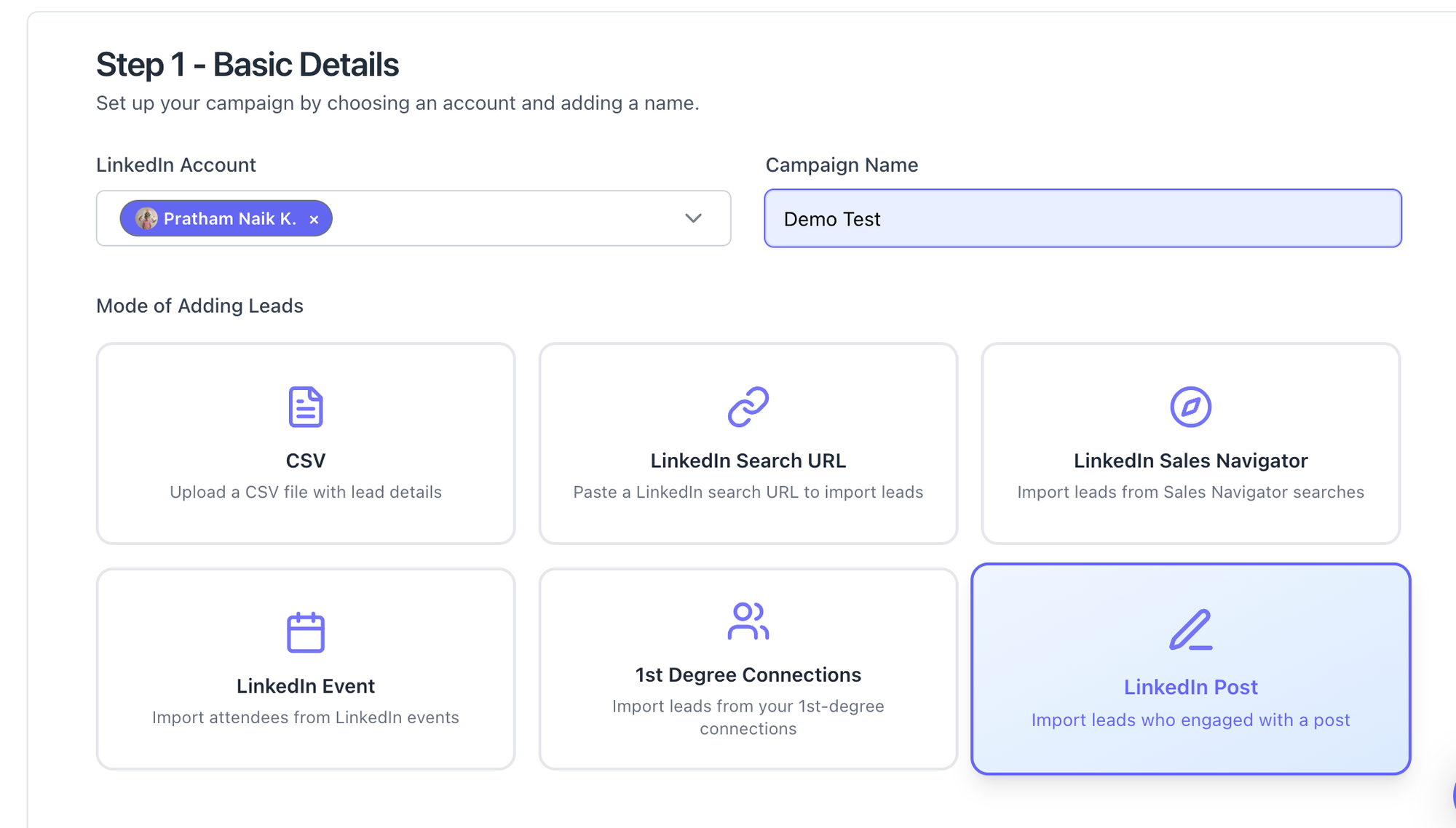The image size is (1456, 828).
Task: Focus the Campaign Name input field
Action: coord(1083,218)
